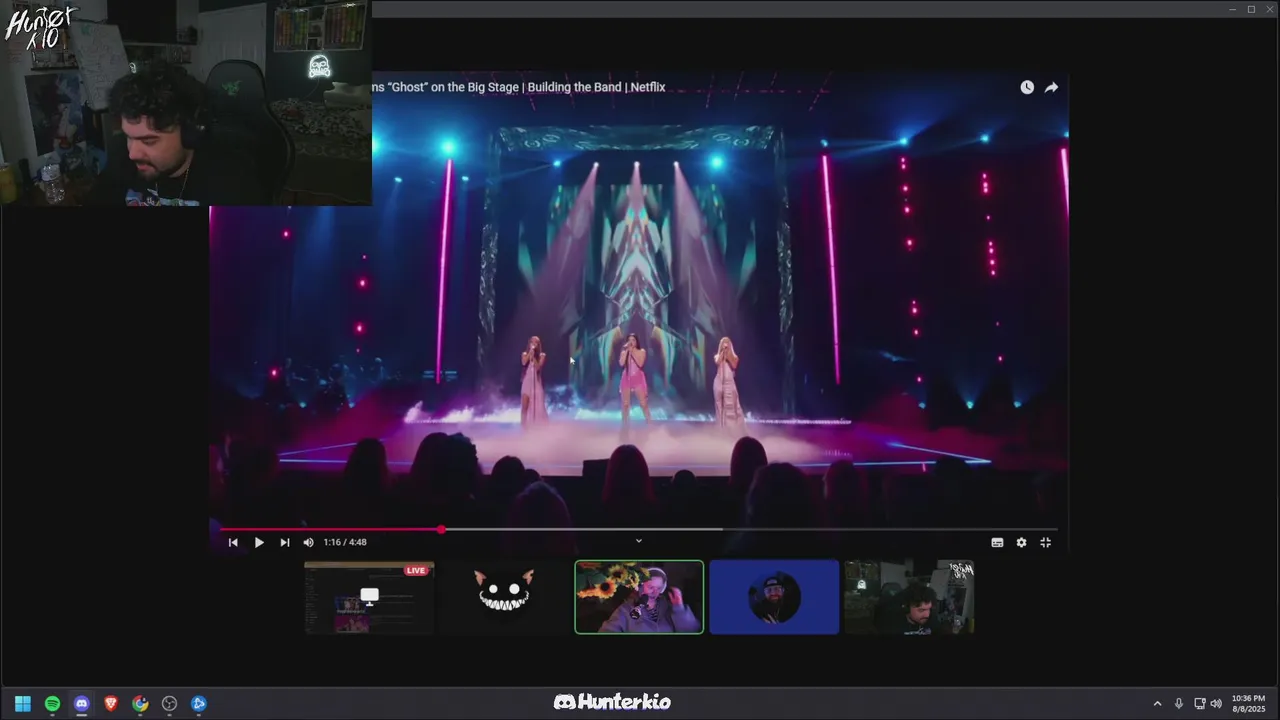
Task: Open Google Chrome from the taskbar
Action: click(140, 703)
